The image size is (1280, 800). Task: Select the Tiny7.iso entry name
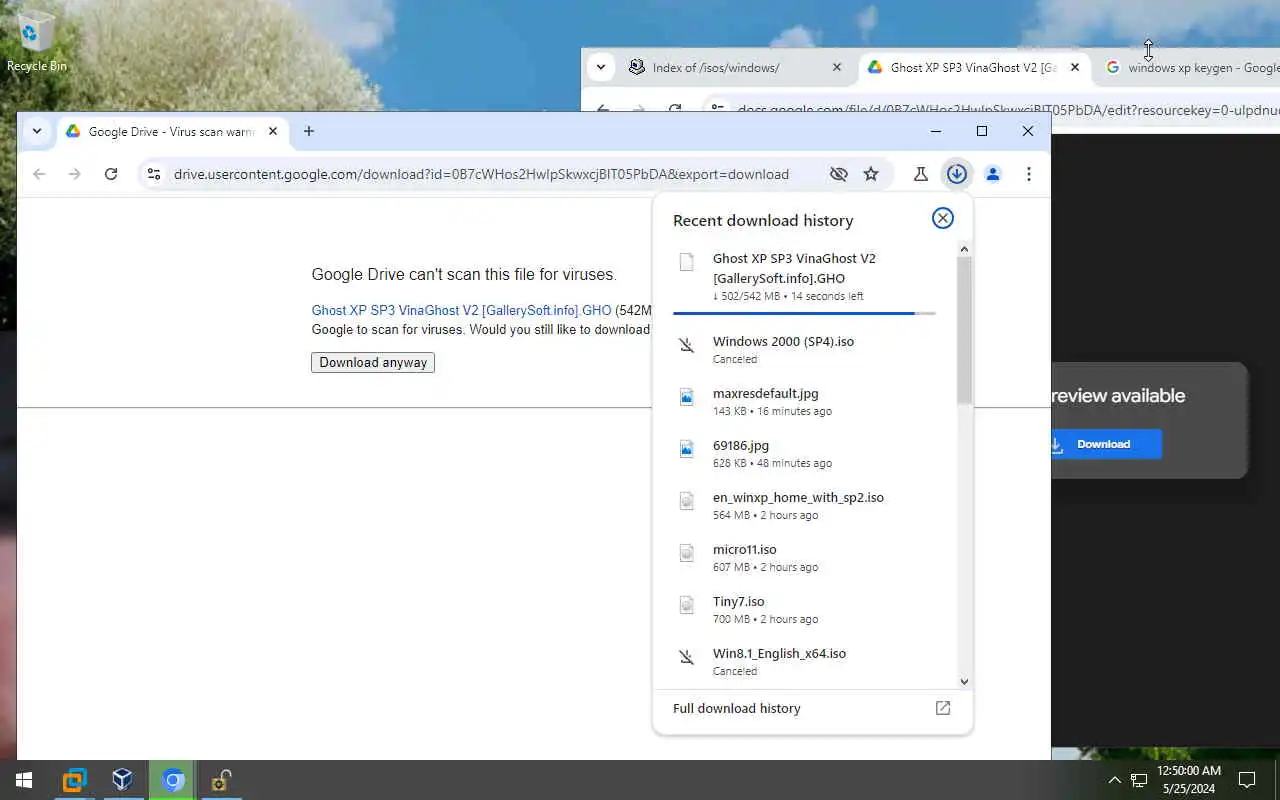click(738, 601)
